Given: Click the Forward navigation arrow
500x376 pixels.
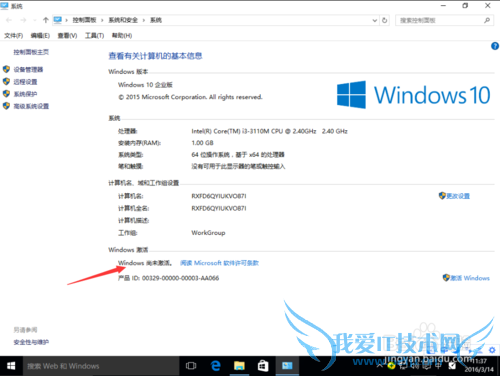Looking at the screenshot, I should [x=23, y=20].
